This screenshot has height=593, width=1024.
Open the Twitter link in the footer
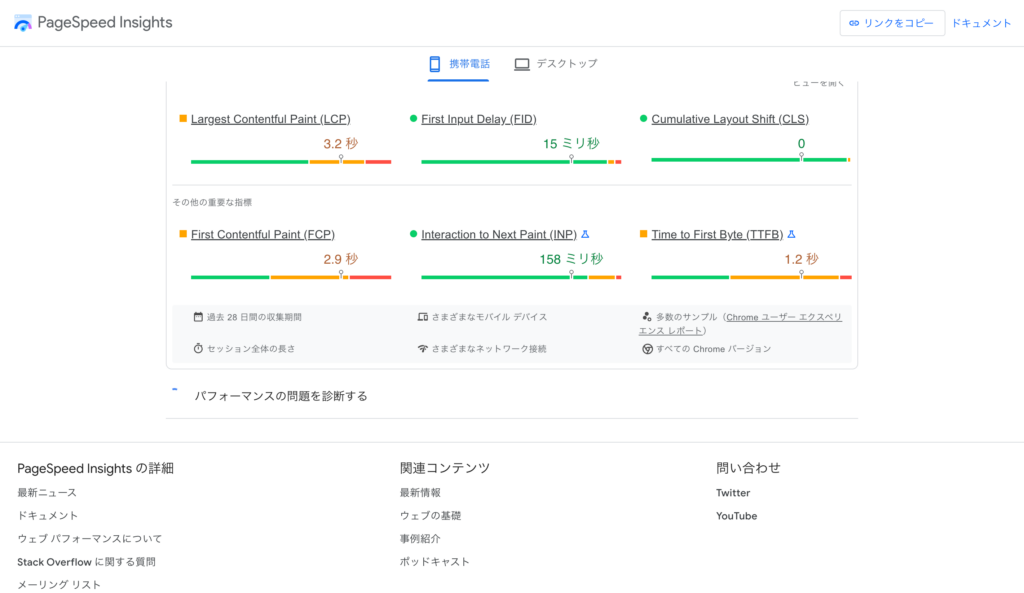(x=732, y=493)
